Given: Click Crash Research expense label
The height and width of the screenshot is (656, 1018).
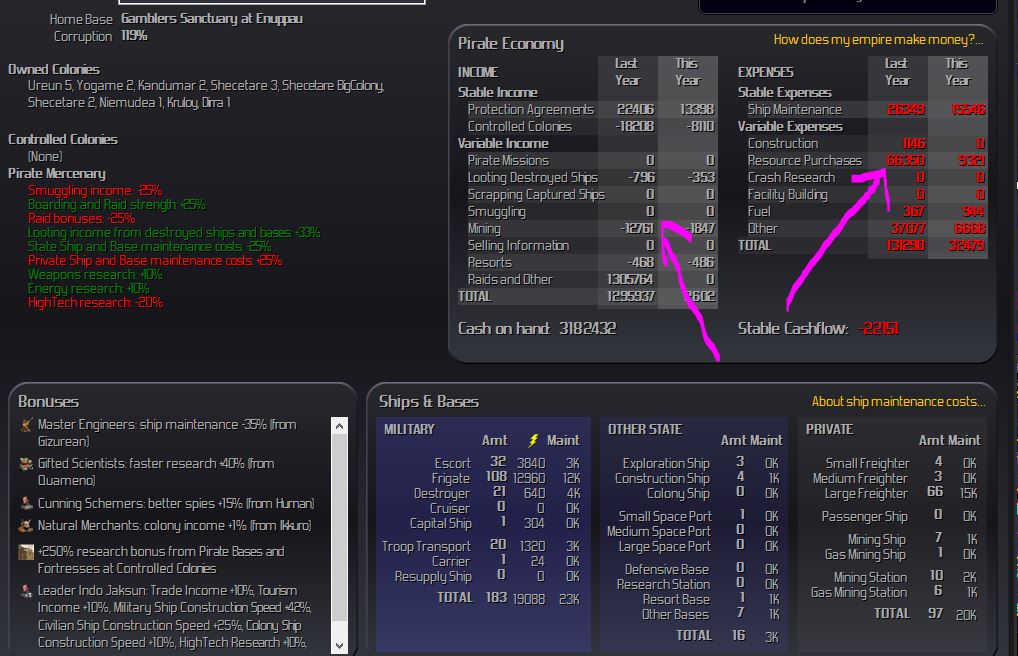Looking at the screenshot, I should pos(791,177).
